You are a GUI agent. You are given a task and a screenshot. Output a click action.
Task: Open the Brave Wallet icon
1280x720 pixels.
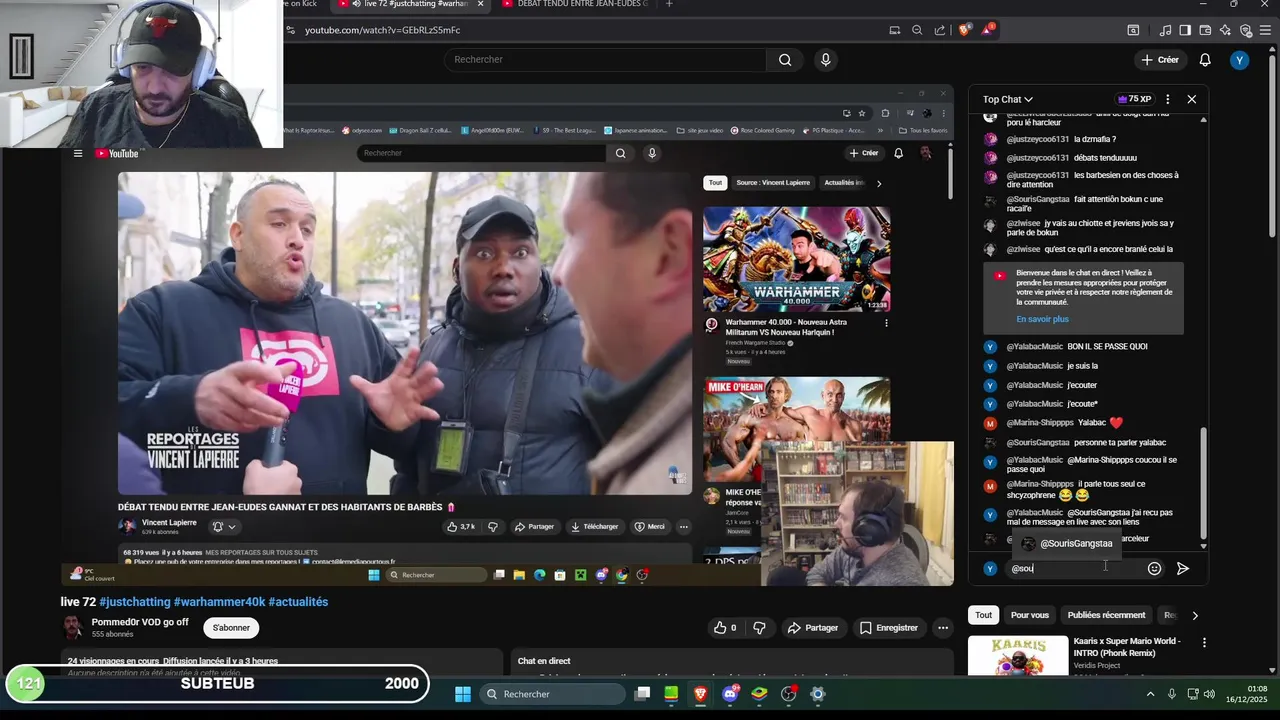click(x=1206, y=30)
